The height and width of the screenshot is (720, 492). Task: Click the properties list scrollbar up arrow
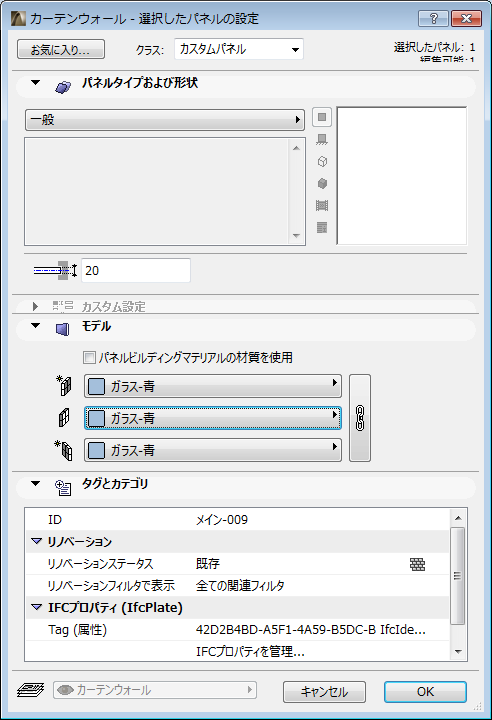(x=458, y=518)
